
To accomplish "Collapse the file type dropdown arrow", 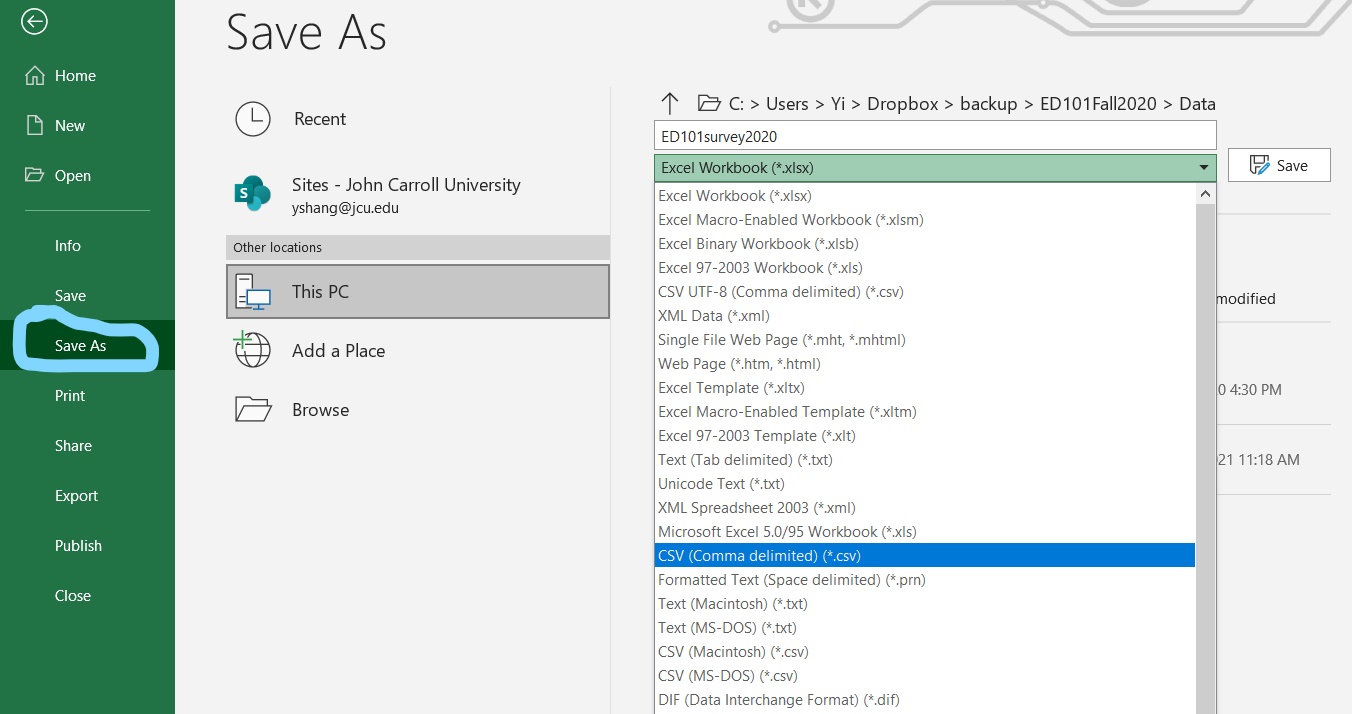I will (x=1204, y=168).
